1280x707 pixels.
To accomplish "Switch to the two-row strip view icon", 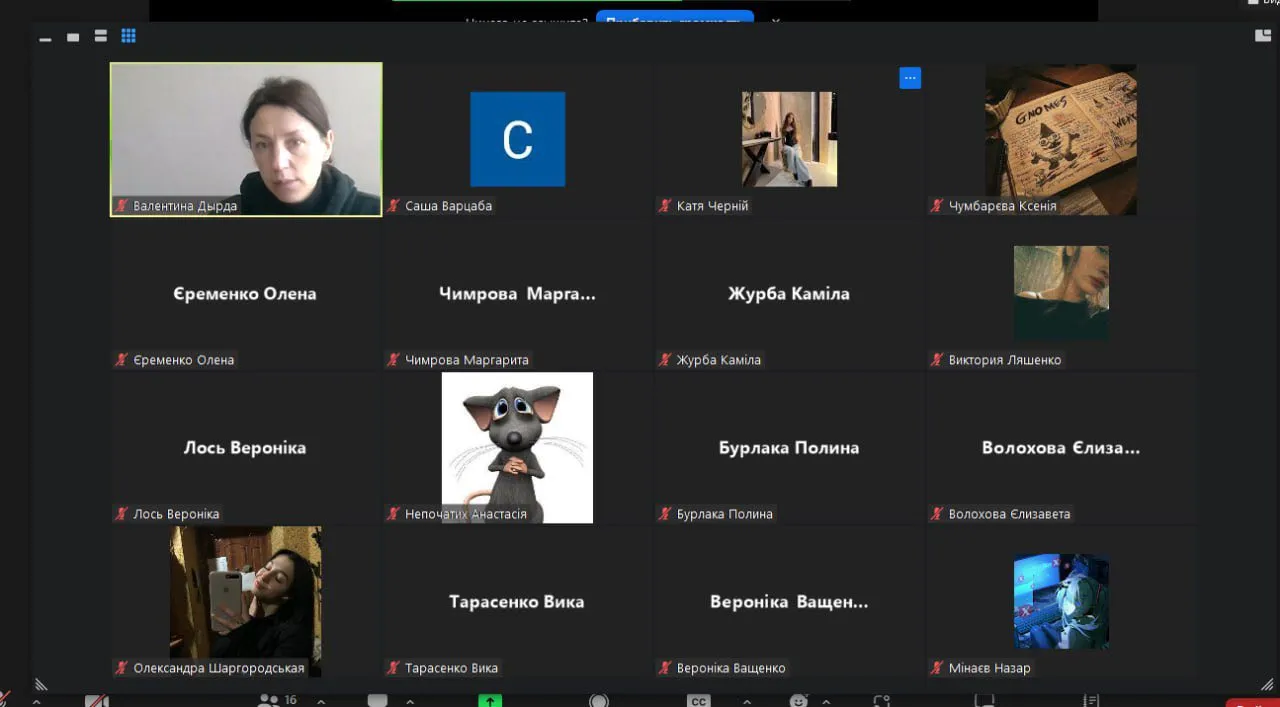I will coord(100,36).
